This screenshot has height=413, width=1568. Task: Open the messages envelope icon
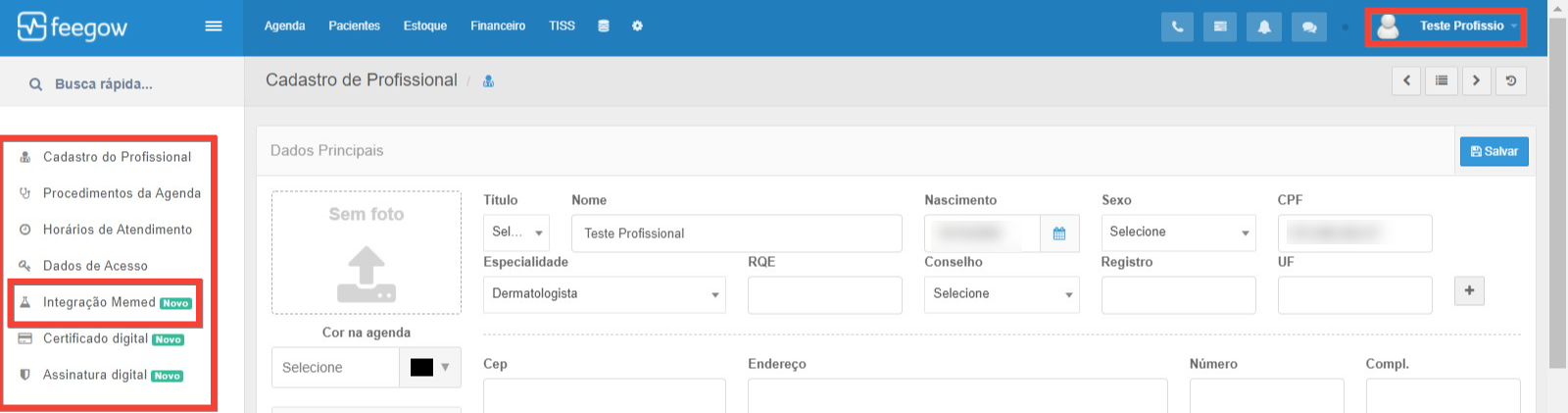pos(1220,26)
